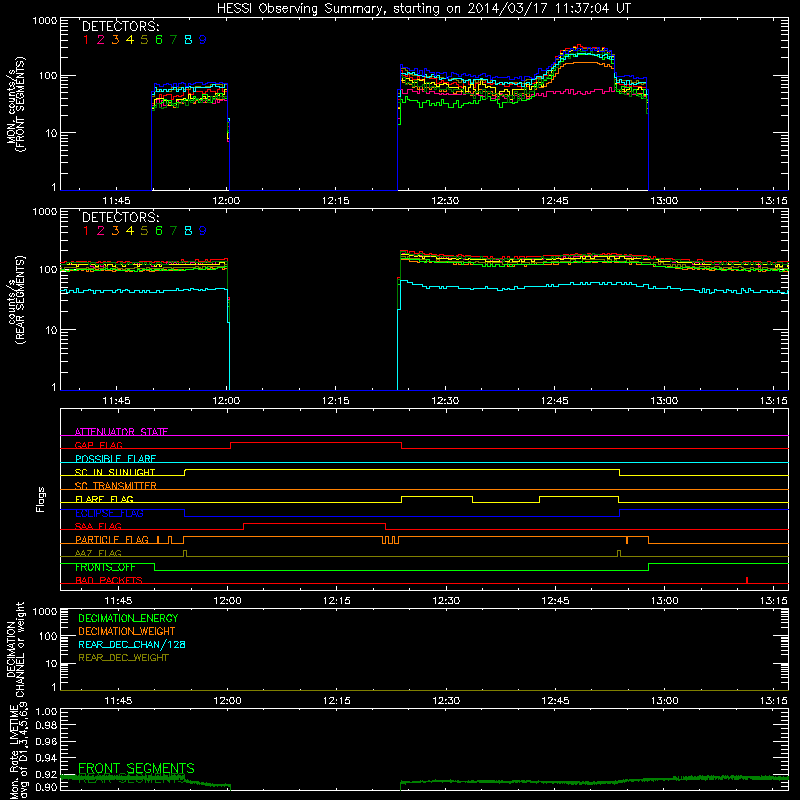
Task: Click detector 5 in the front segments legend
Action: click(x=144, y=40)
